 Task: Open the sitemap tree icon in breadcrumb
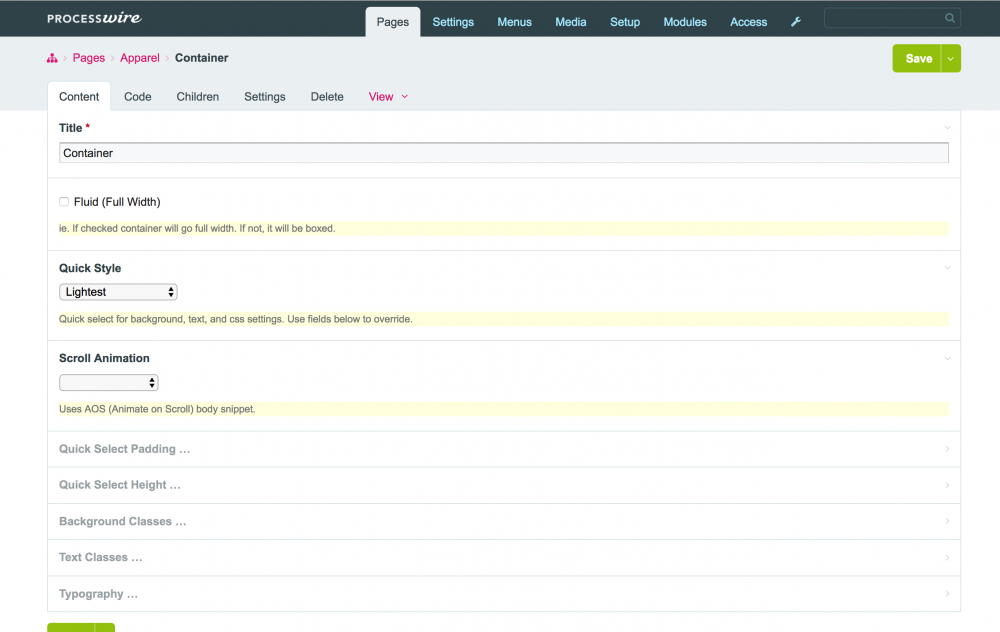point(52,58)
